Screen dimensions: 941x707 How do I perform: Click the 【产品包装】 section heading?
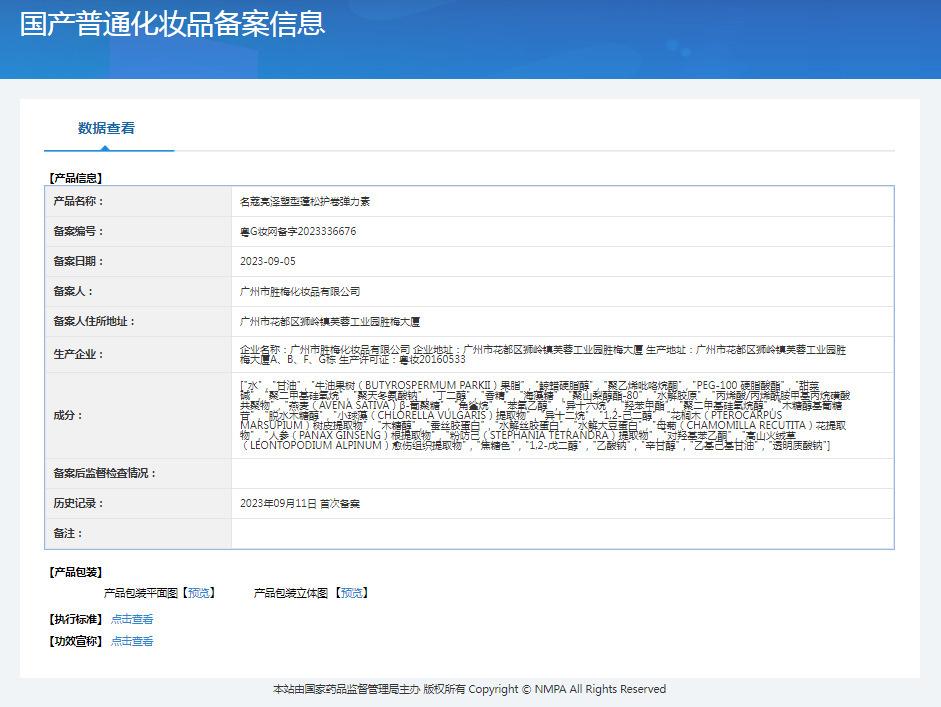point(76,572)
